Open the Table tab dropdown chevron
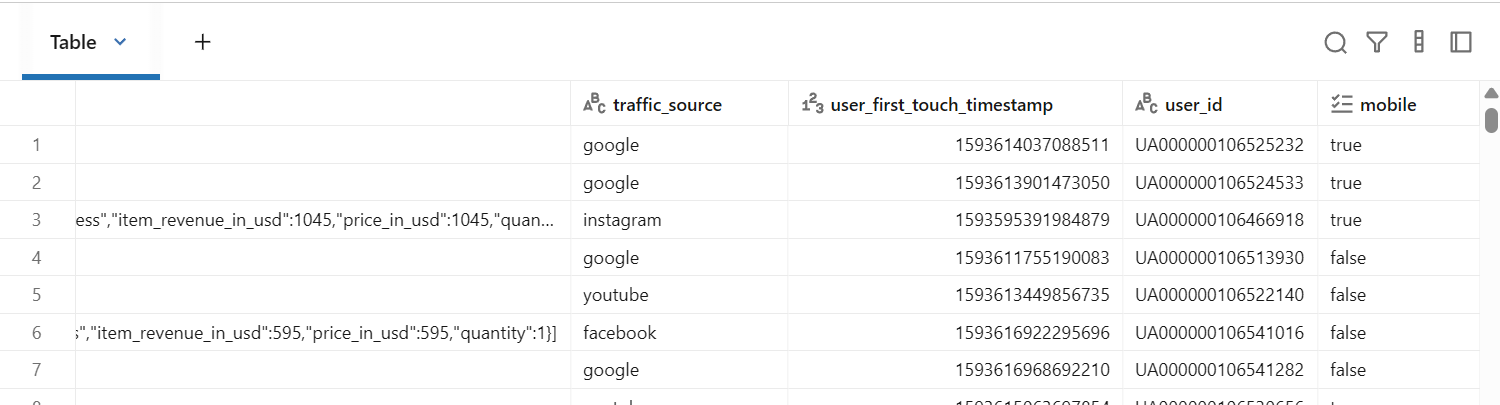 [x=120, y=42]
